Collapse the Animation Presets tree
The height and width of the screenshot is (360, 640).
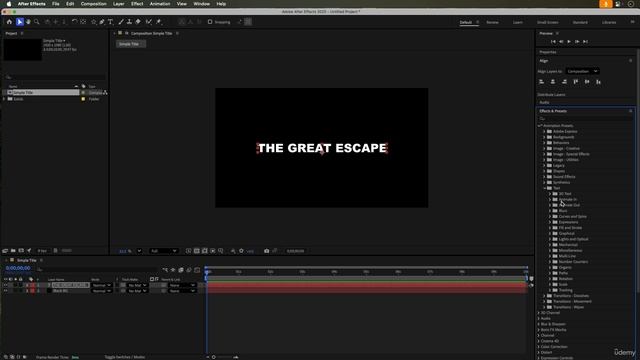pyautogui.click(x=539, y=126)
